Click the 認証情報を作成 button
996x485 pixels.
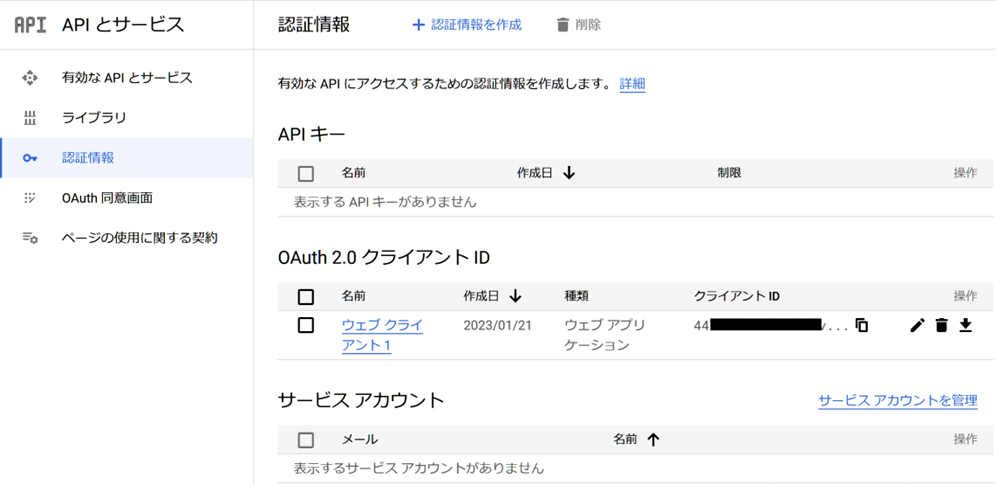click(467, 25)
